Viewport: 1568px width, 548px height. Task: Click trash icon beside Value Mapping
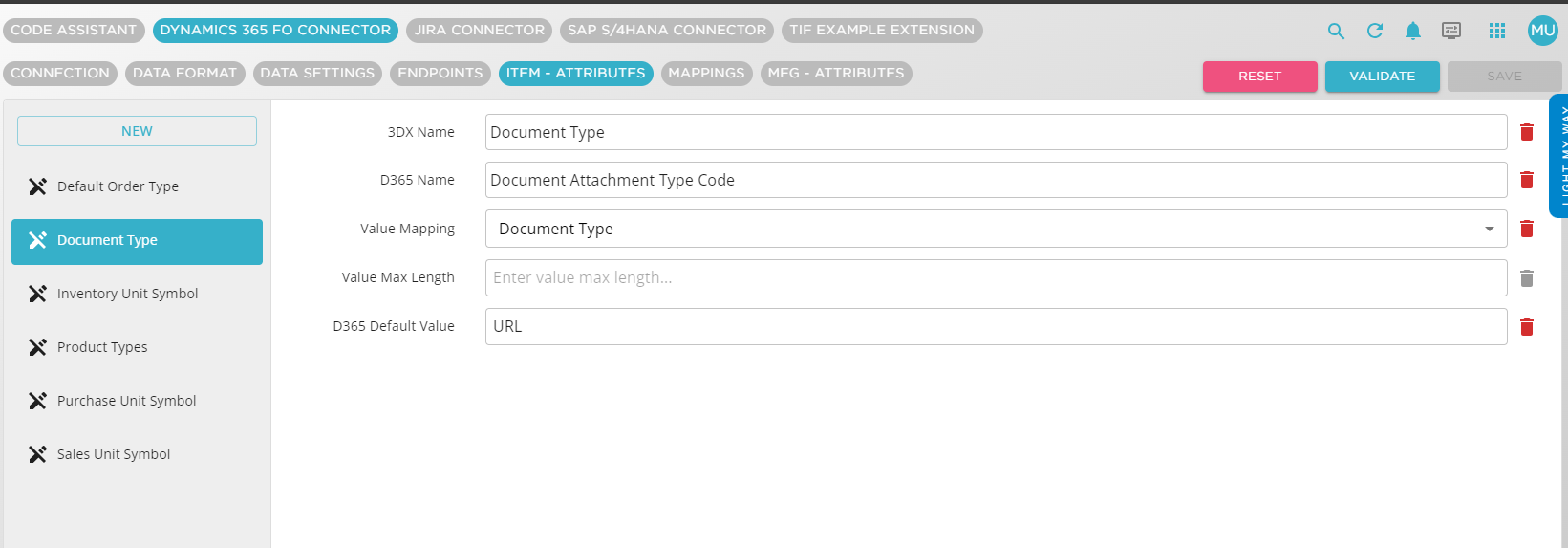click(x=1527, y=229)
